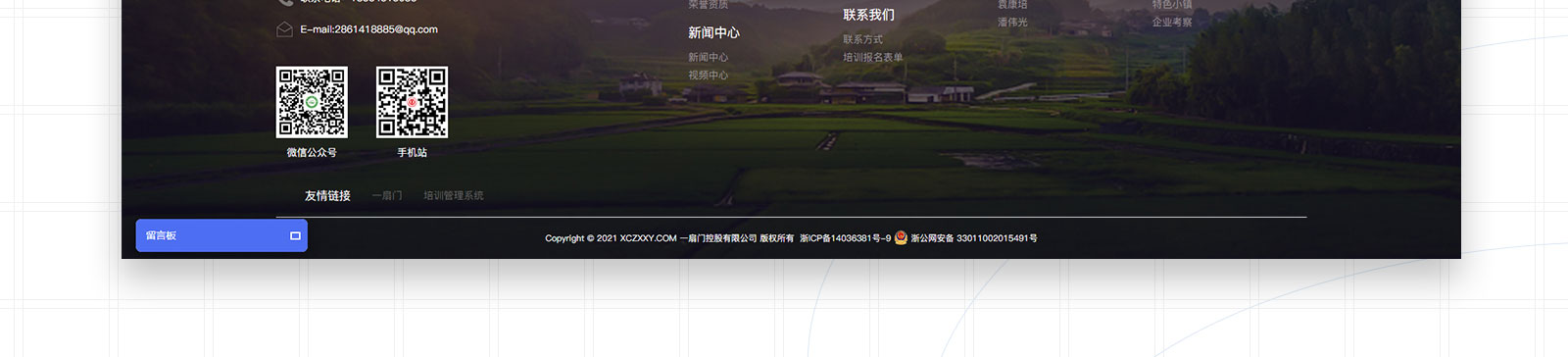The width and height of the screenshot is (1568, 357).
Task: Click the 微信公众号 QR code
Action: point(312,102)
